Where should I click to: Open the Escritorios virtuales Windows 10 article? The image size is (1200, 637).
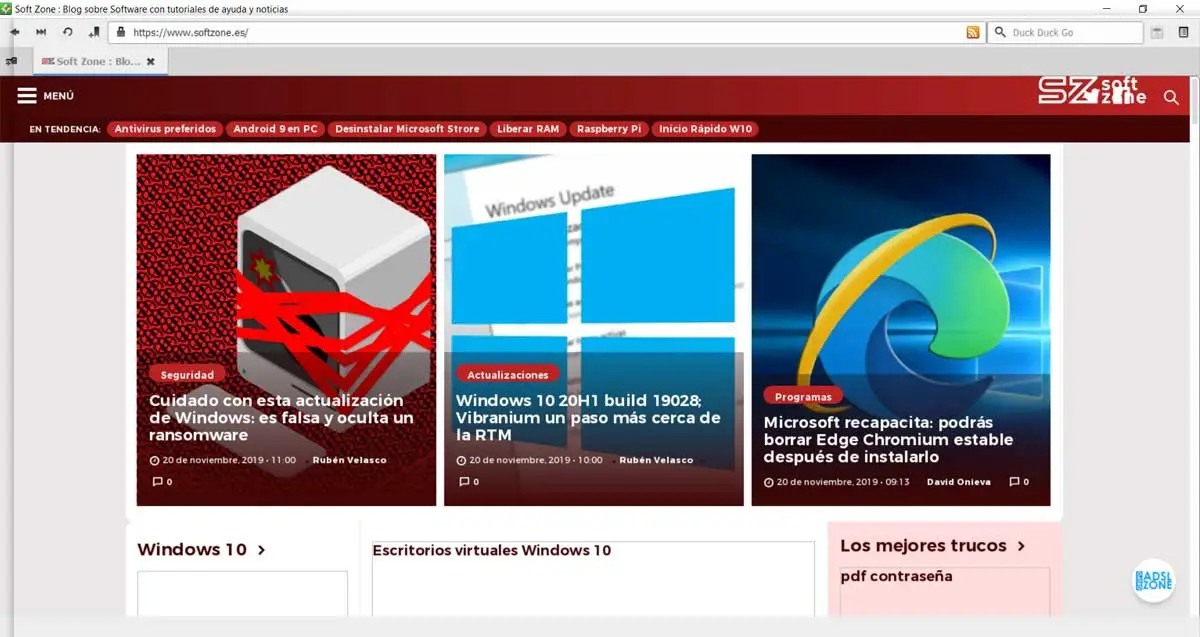click(491, 551)
